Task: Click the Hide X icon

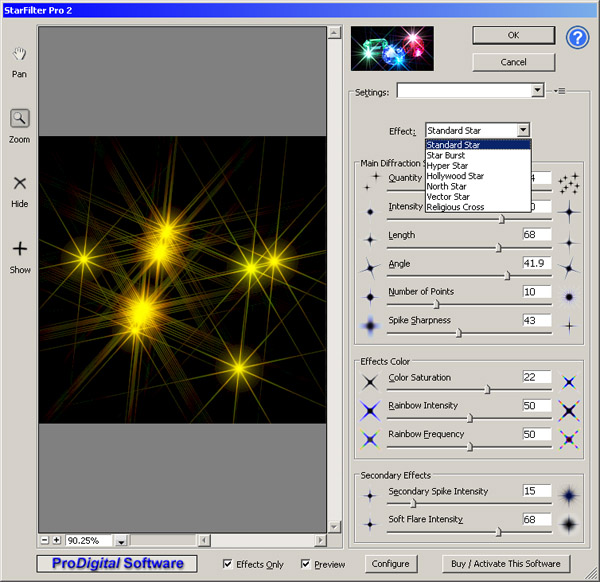Action: [20, 183]
